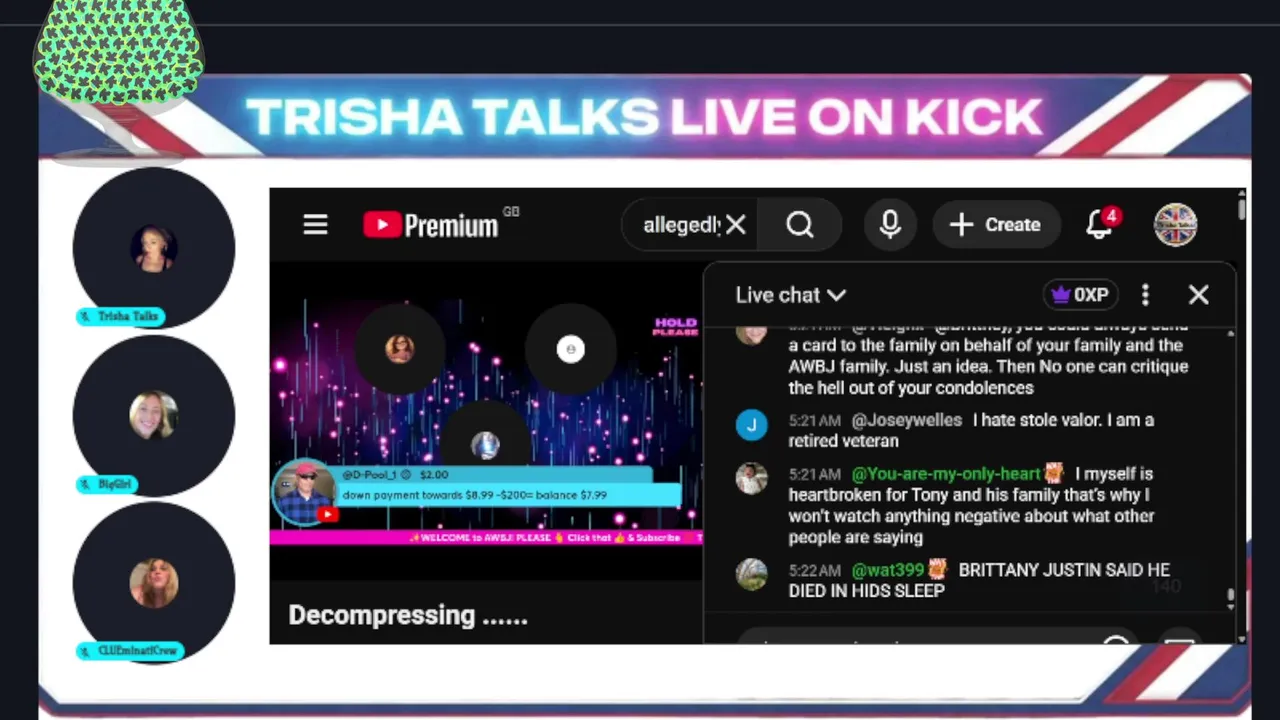Click the @You-are-my-only-heart username

point(946,474)
